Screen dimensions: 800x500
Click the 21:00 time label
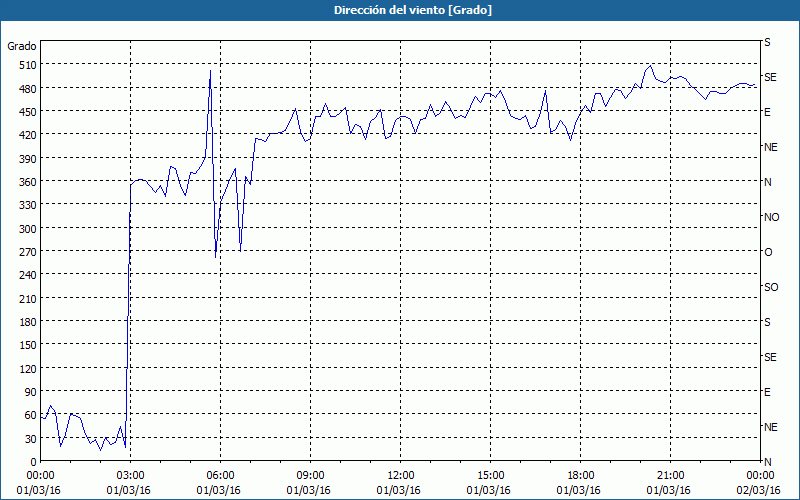(x=670, y=477)
